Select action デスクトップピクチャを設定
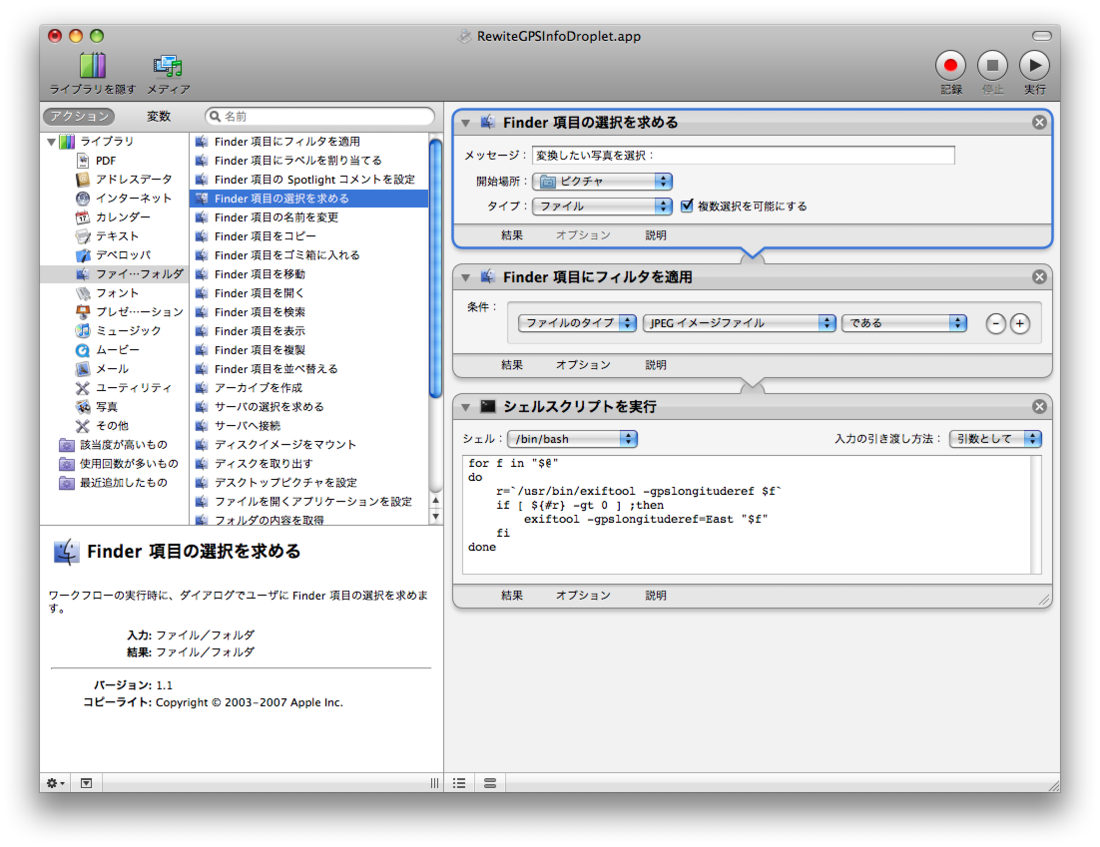Screen dimensions: 1100x847 tap(309, 483)
